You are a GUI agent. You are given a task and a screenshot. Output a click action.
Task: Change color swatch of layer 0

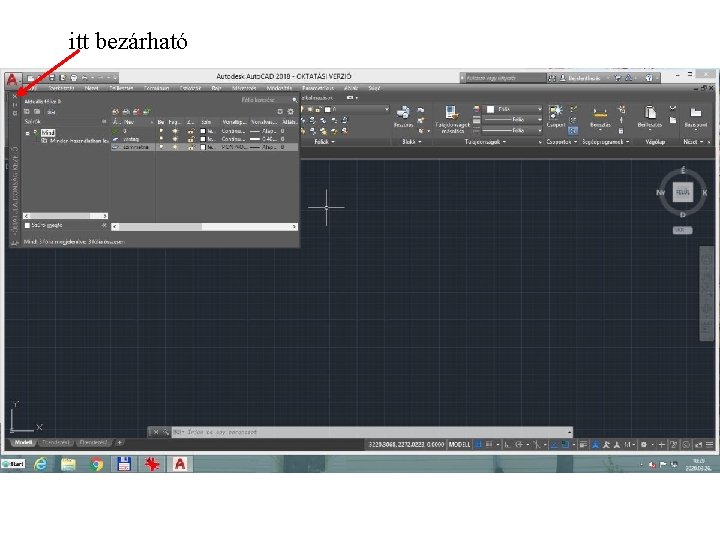tap(203, 131)
